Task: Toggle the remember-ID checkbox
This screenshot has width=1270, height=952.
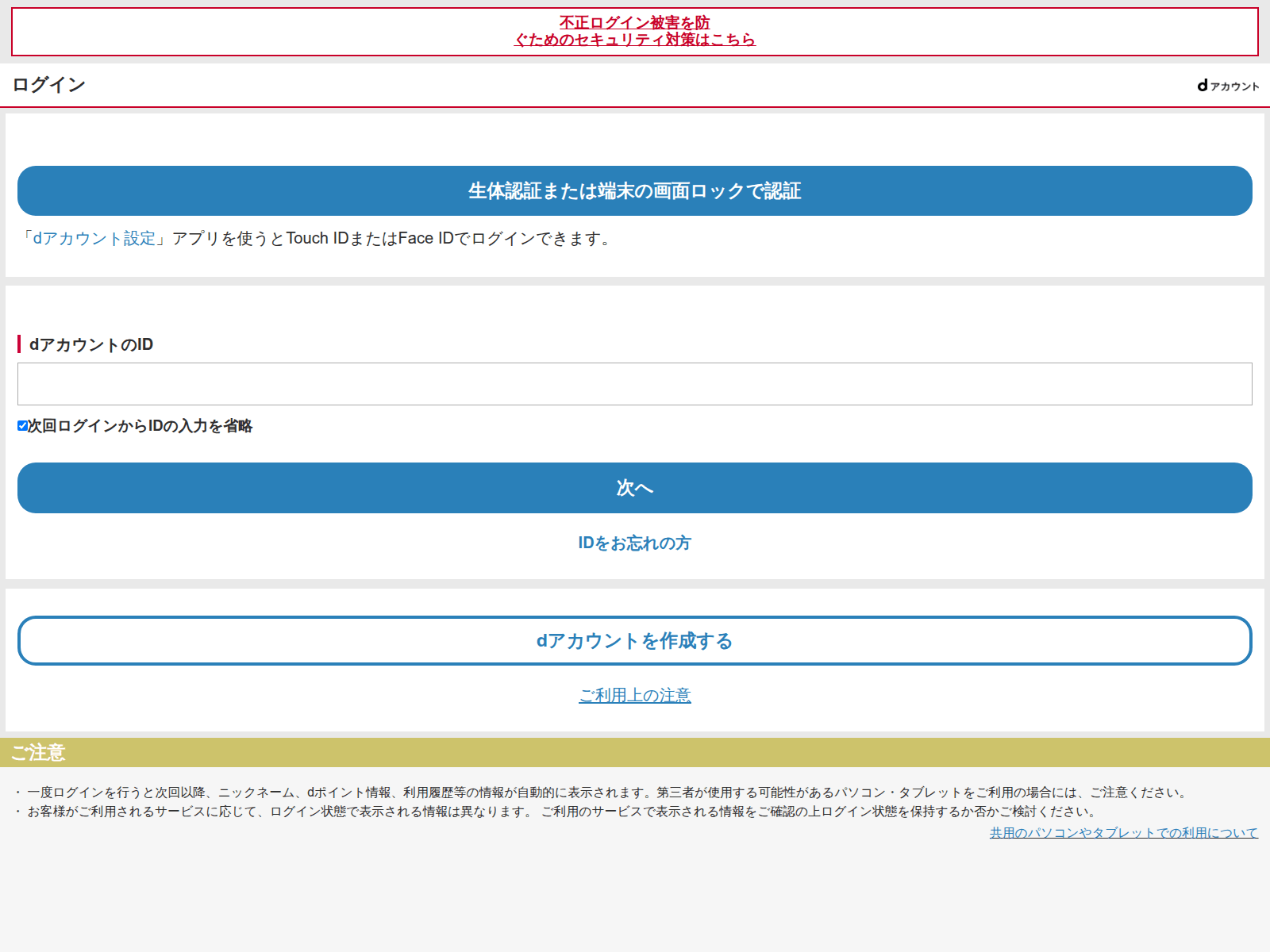Action: (21, 426)
